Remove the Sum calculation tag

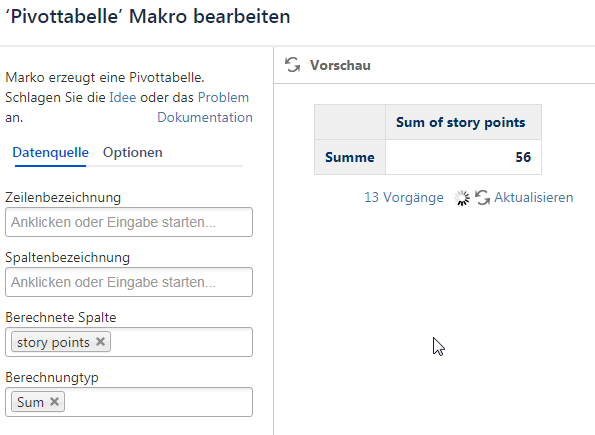pyautogui.click(x=54, y=402)
